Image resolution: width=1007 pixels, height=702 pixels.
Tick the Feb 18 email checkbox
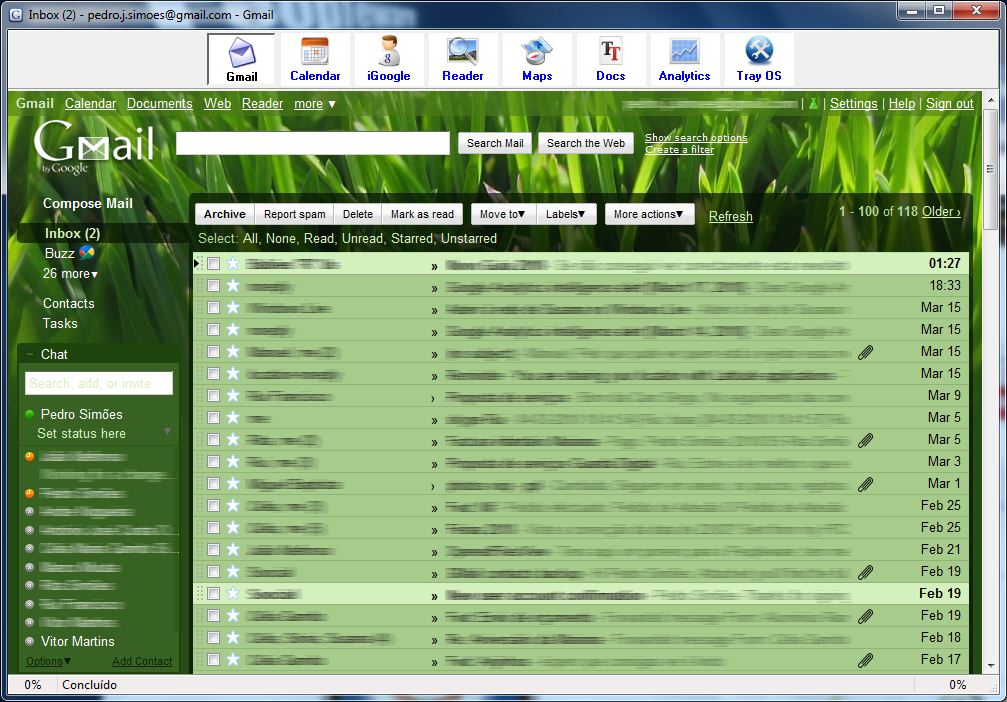213,637
